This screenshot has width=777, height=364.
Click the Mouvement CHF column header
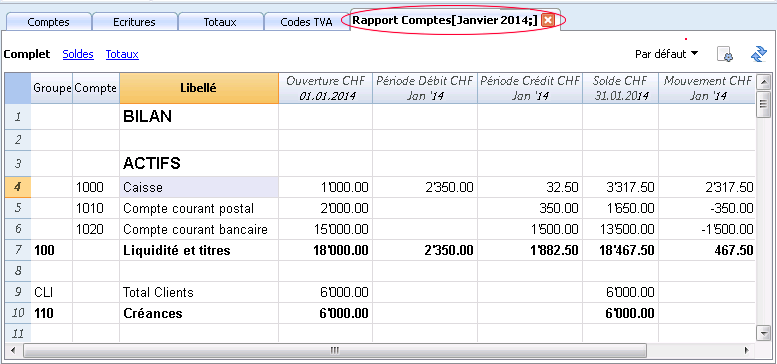(707, 88)
